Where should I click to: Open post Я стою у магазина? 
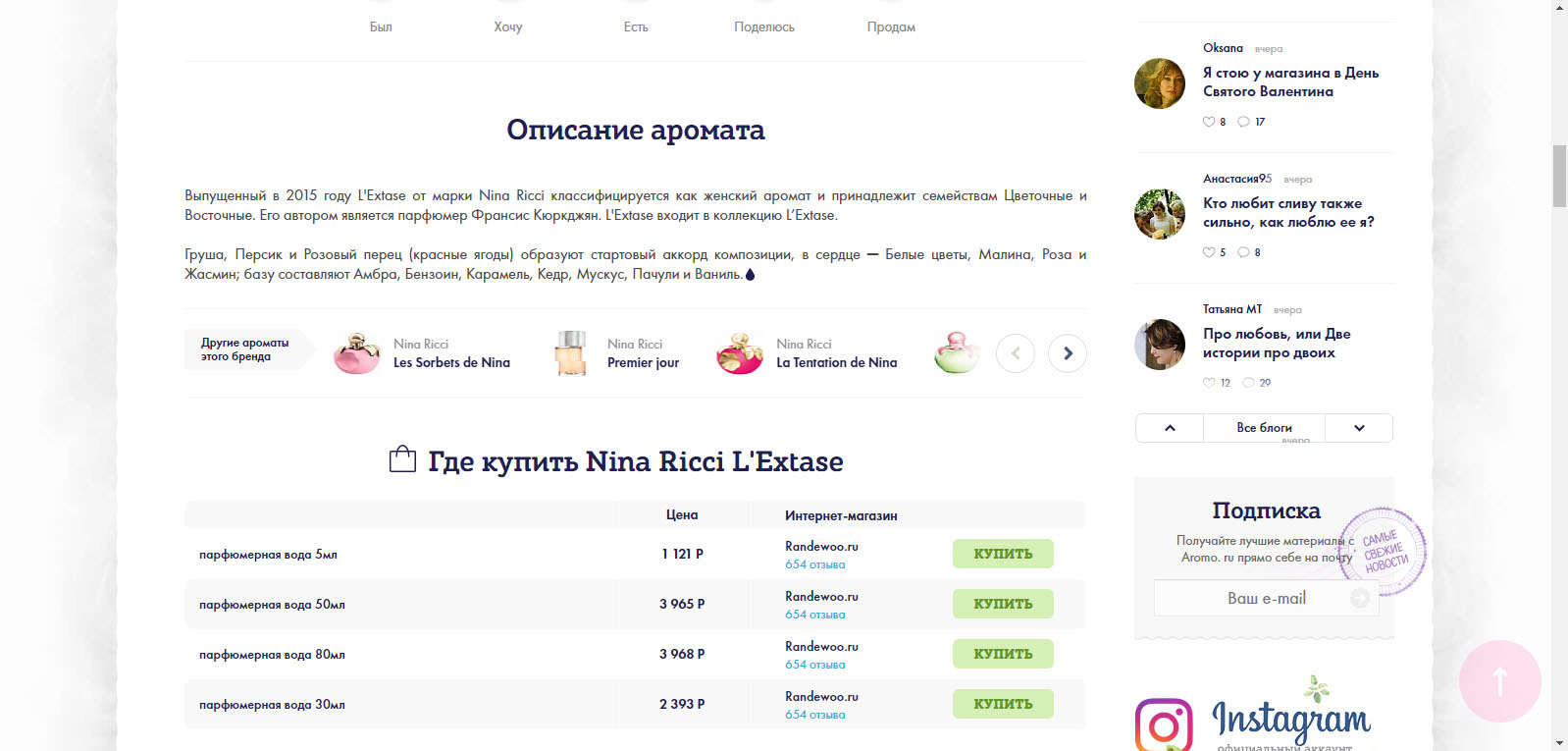pos(1290,81)
